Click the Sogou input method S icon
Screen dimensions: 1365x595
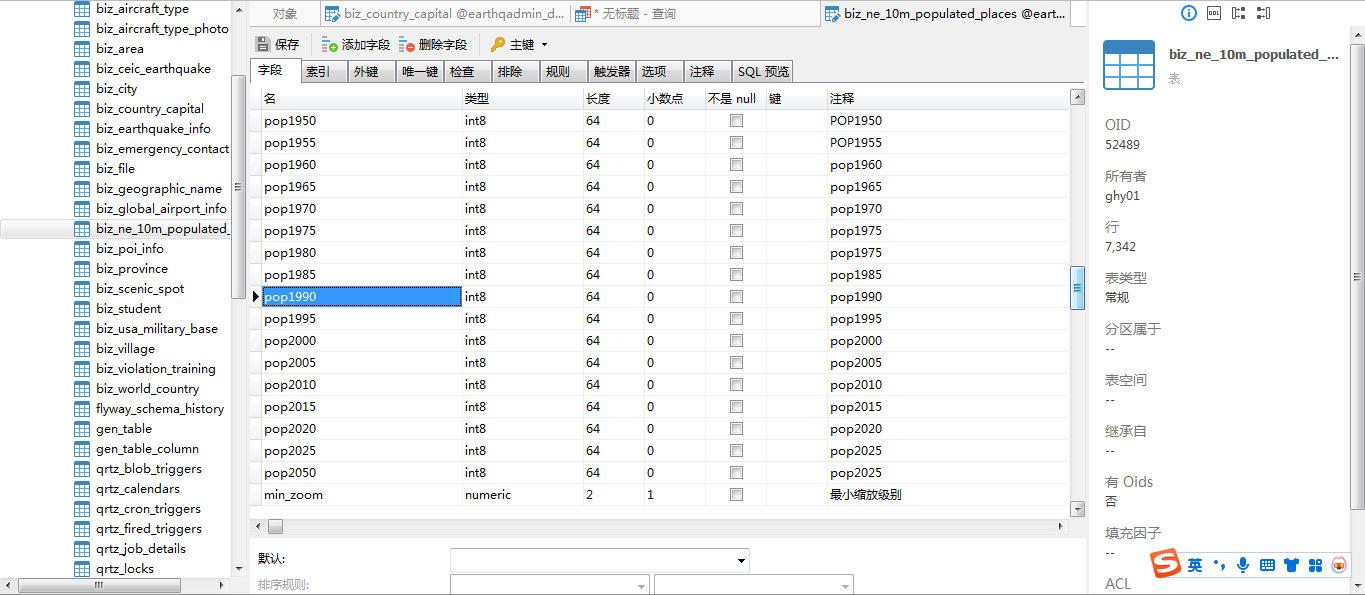(1164, 564)
